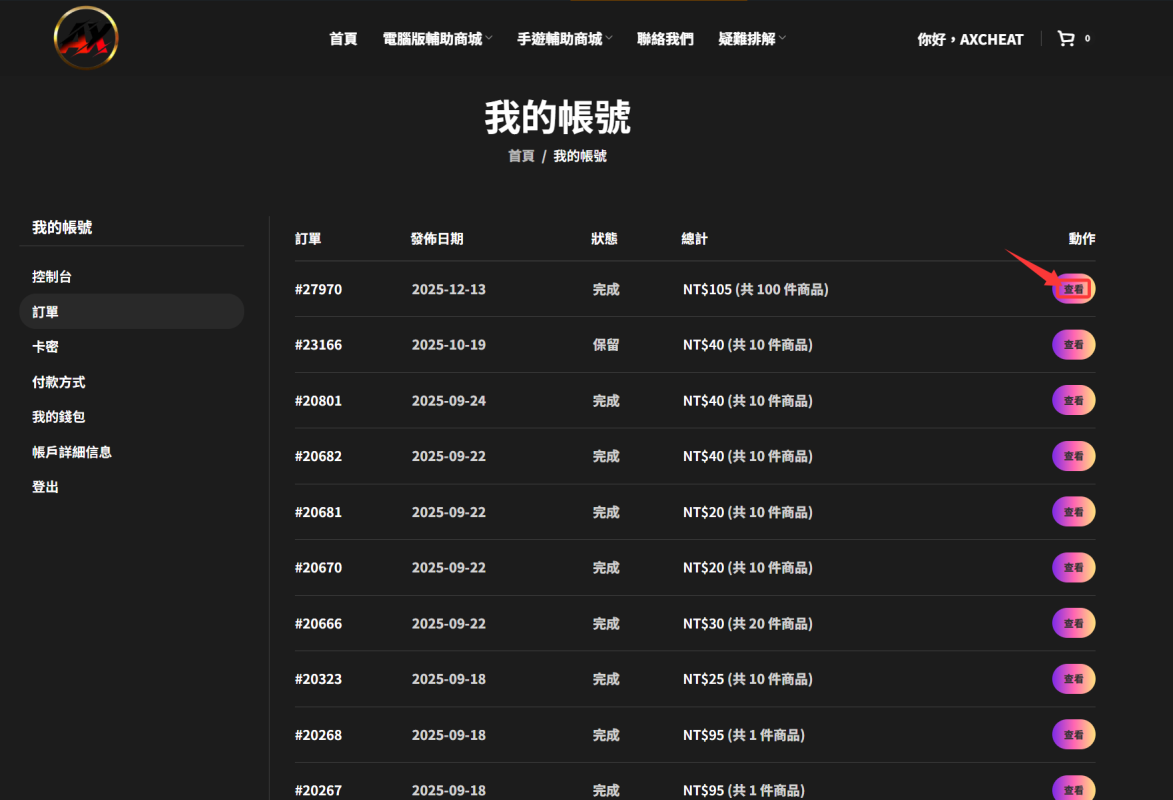Click the AX site logo

tap(86, 37)
